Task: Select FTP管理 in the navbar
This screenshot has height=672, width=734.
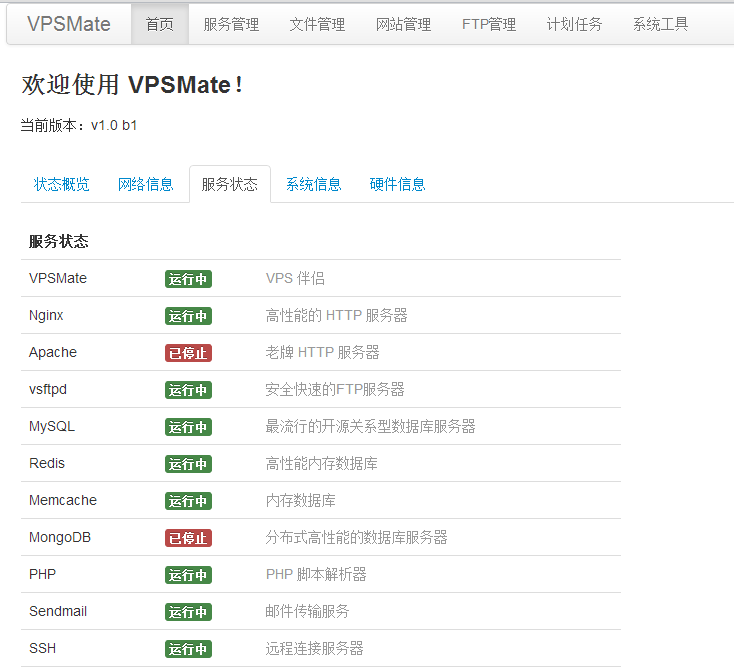Action: click(489, 24)
